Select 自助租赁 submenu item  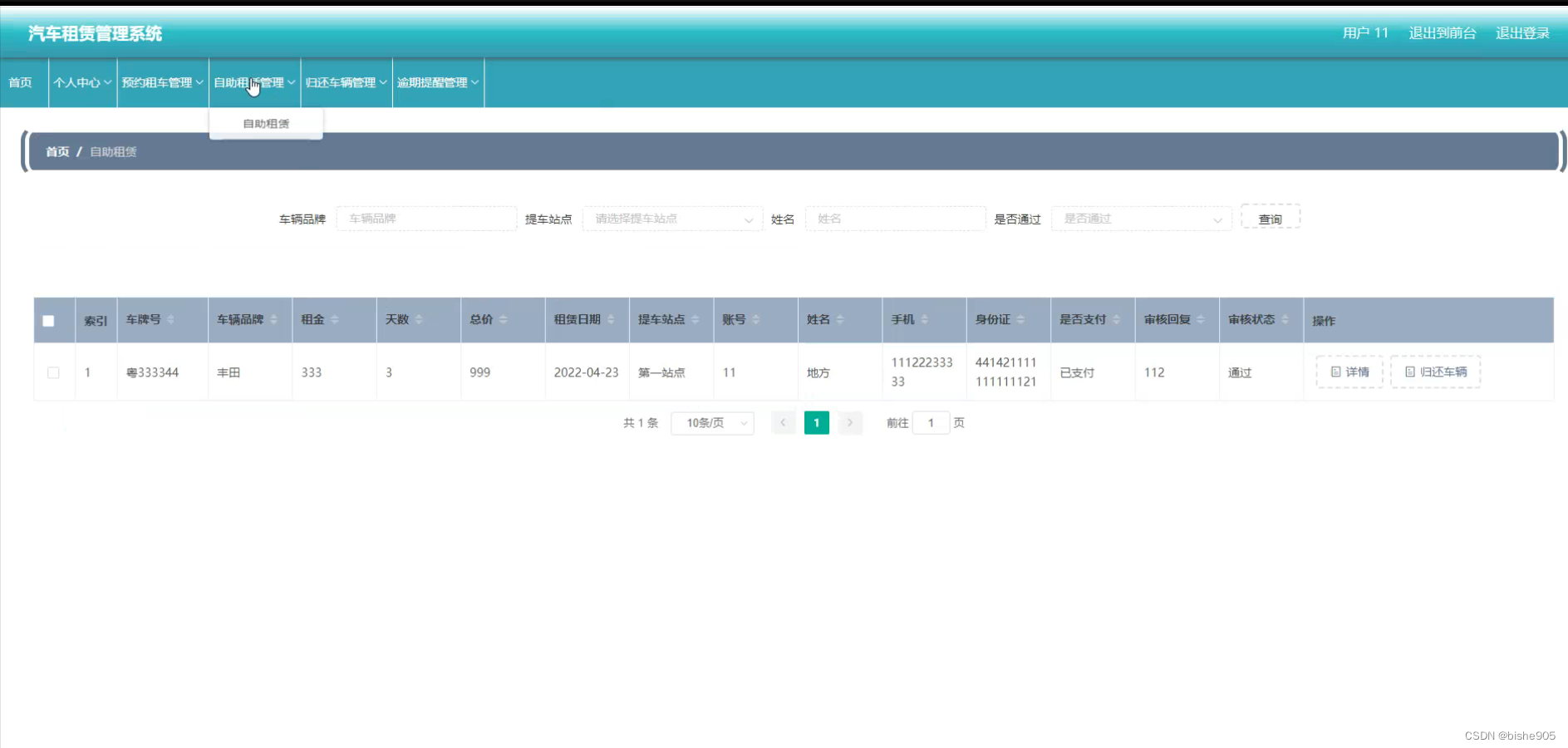(x=266, y=124)
